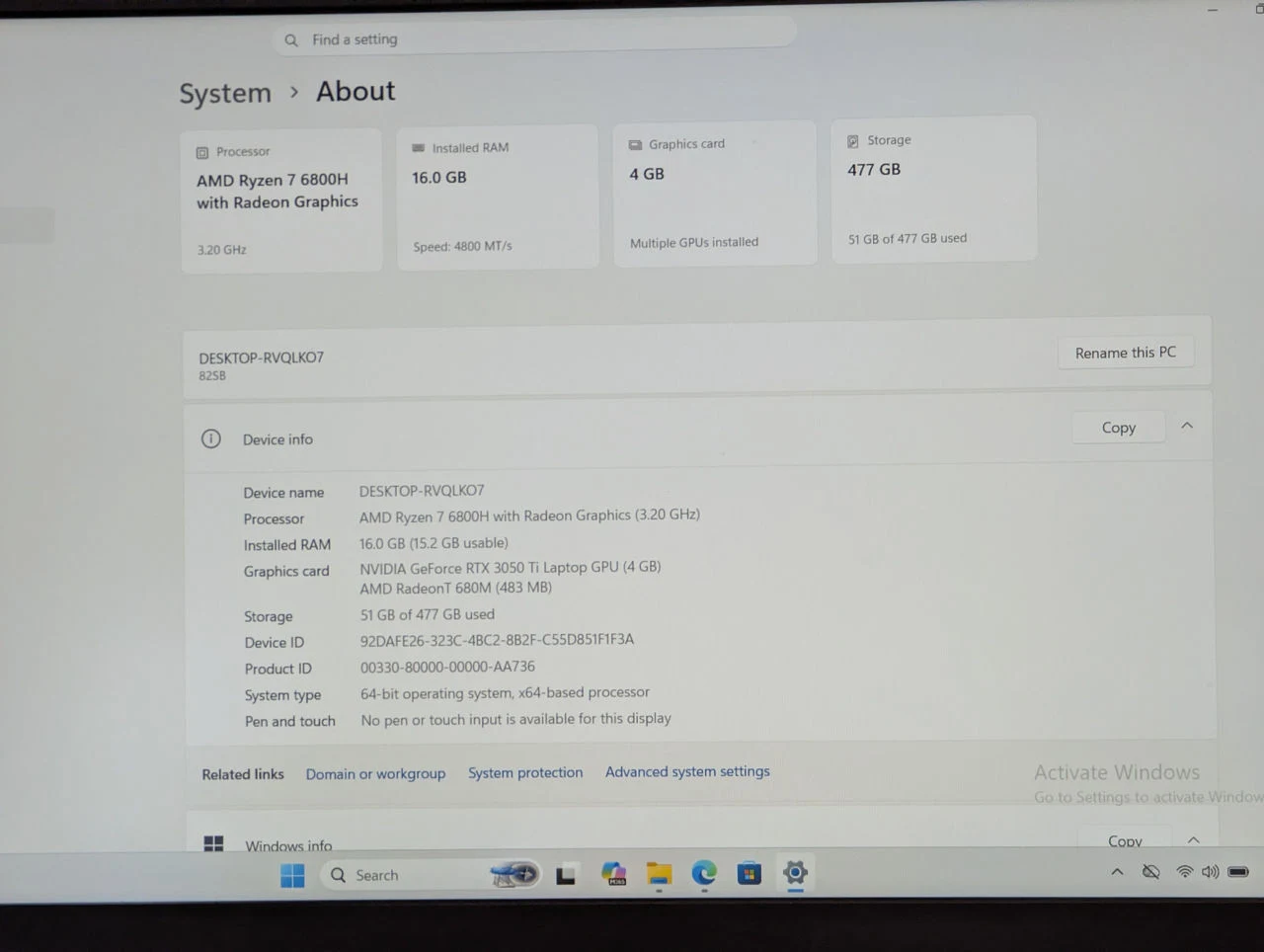The image size is (1264, 952).
Task: Open the Windows Start menu
Action: click(x=292, y=875)
